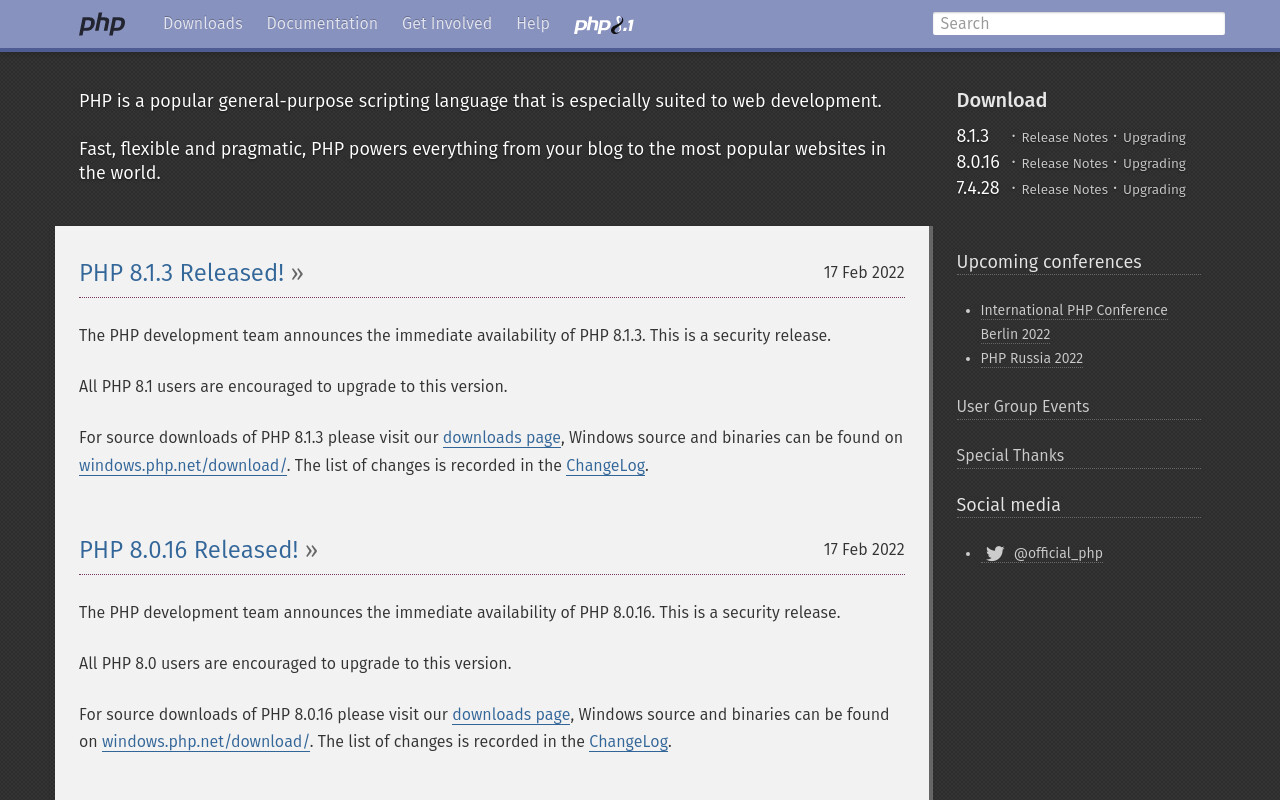
Task: Click 'All PHP 8.1 users are encouraged' text
Action: 293,387
